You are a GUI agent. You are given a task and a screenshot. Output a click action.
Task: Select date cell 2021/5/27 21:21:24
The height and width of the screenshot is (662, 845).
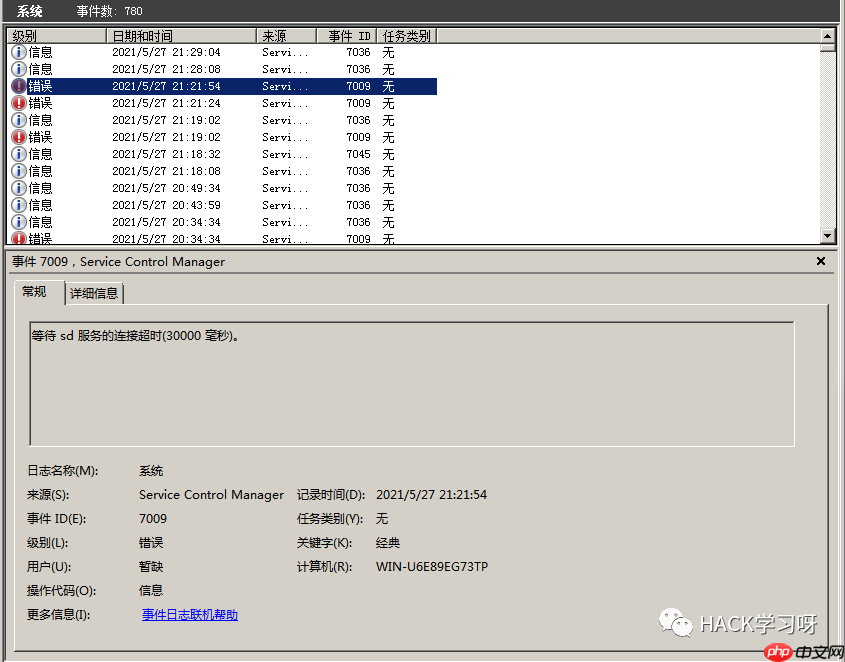pyautogui.click(x=167, y=103)
